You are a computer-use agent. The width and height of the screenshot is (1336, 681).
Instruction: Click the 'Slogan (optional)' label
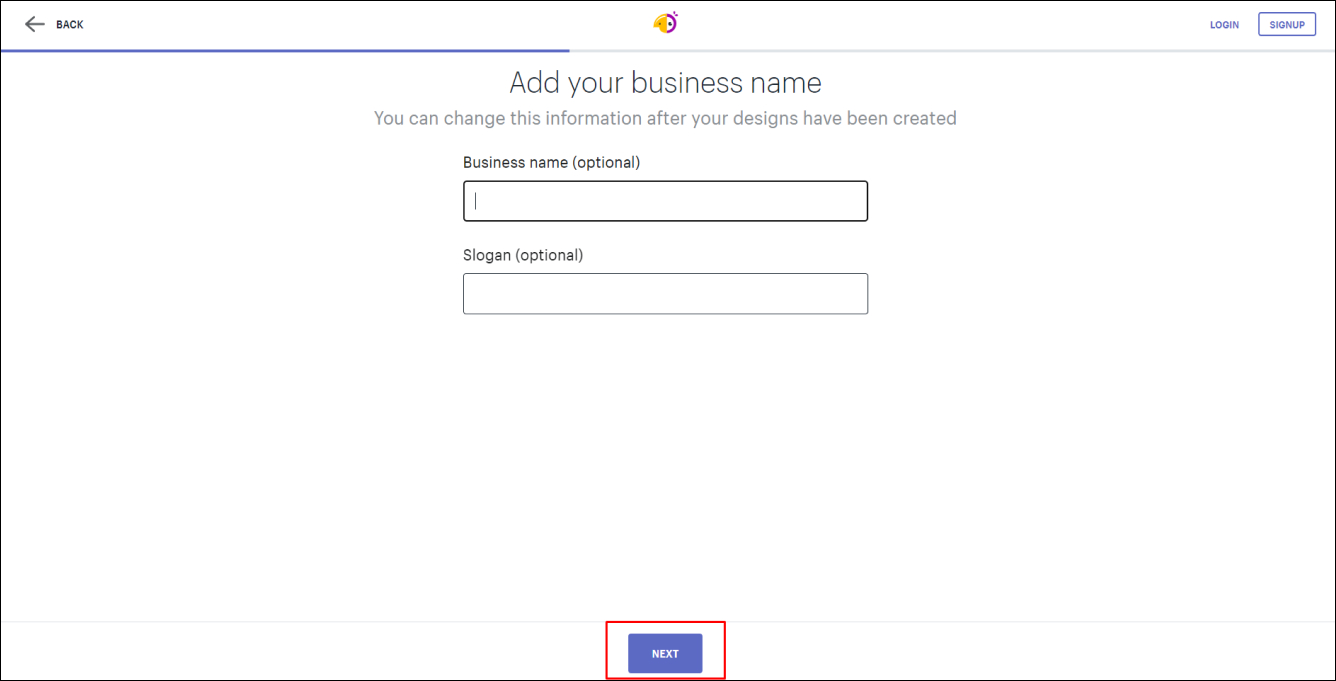coord(523,255)
